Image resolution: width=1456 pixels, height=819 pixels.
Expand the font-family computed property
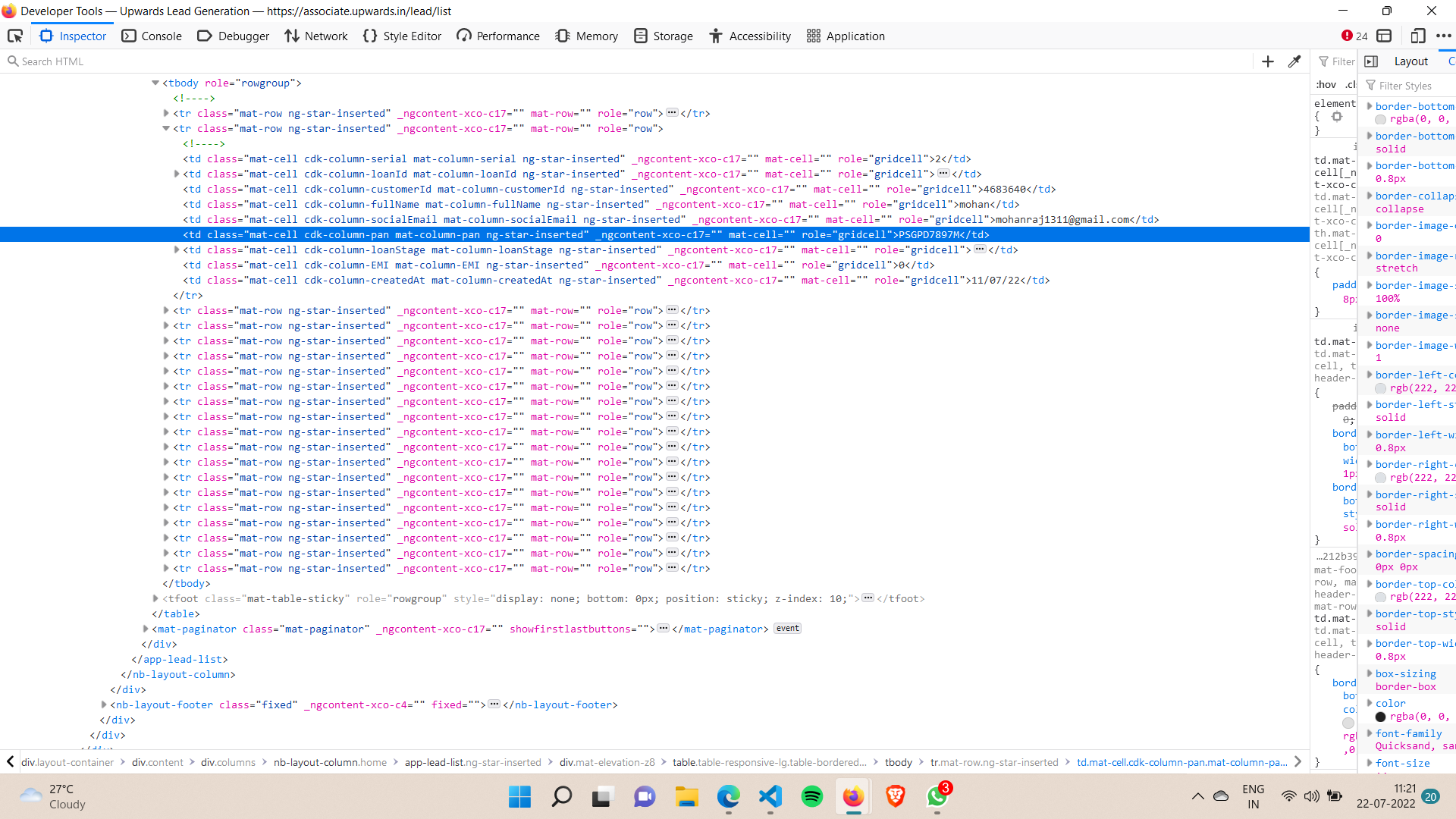1370,733
